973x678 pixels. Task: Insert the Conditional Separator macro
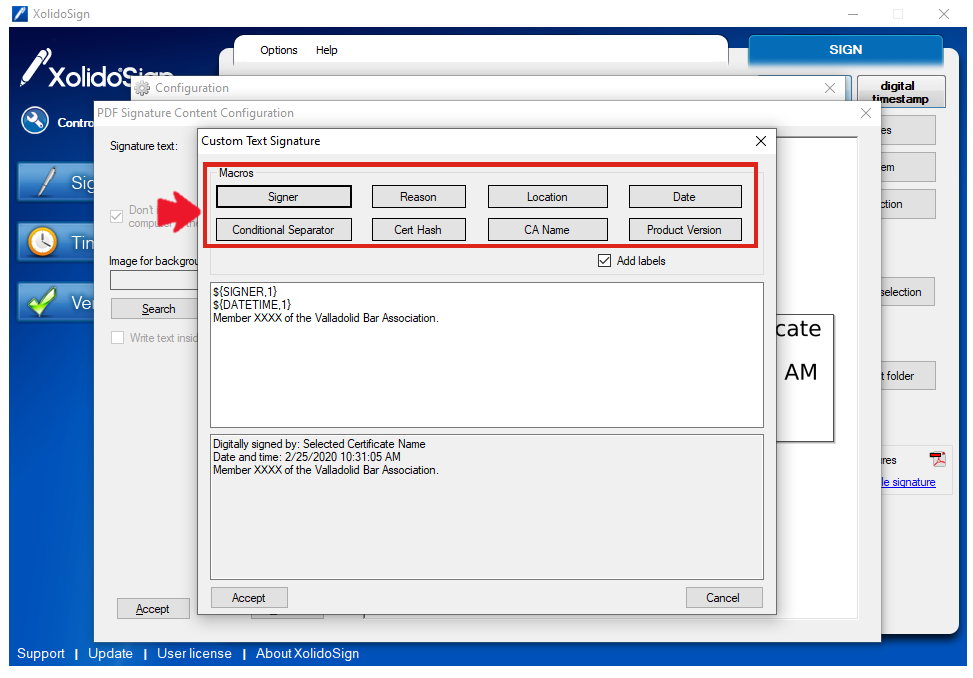tap(284, 230)
